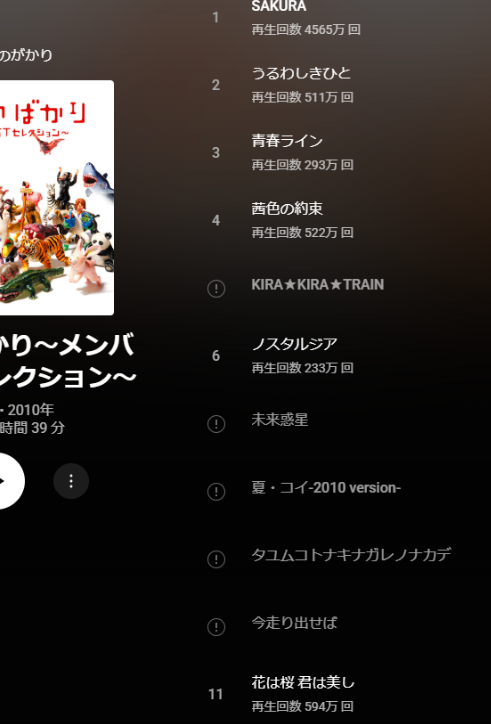Click the greyed-out KIRA★KIRA★TRAIN title

[x=317, y=284]
